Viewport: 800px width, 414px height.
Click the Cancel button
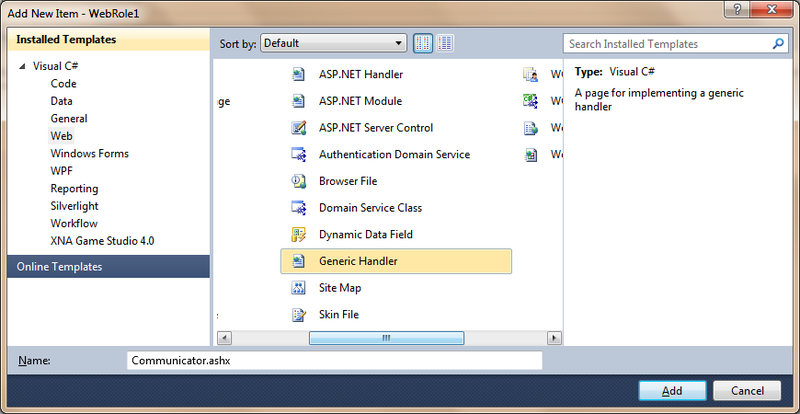point(747,391)
